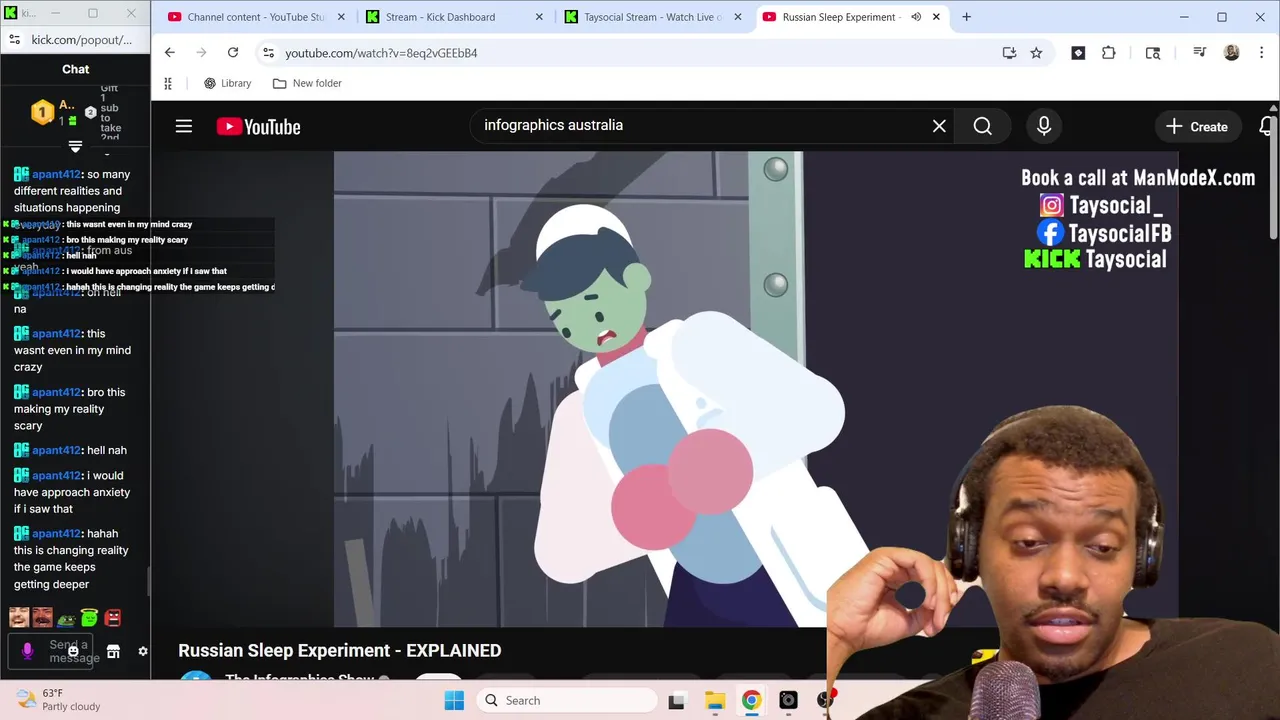The height and width of the screenshot is (720, 1280).
Task: Open the Chrome profile avatar
Action: 1232,53
